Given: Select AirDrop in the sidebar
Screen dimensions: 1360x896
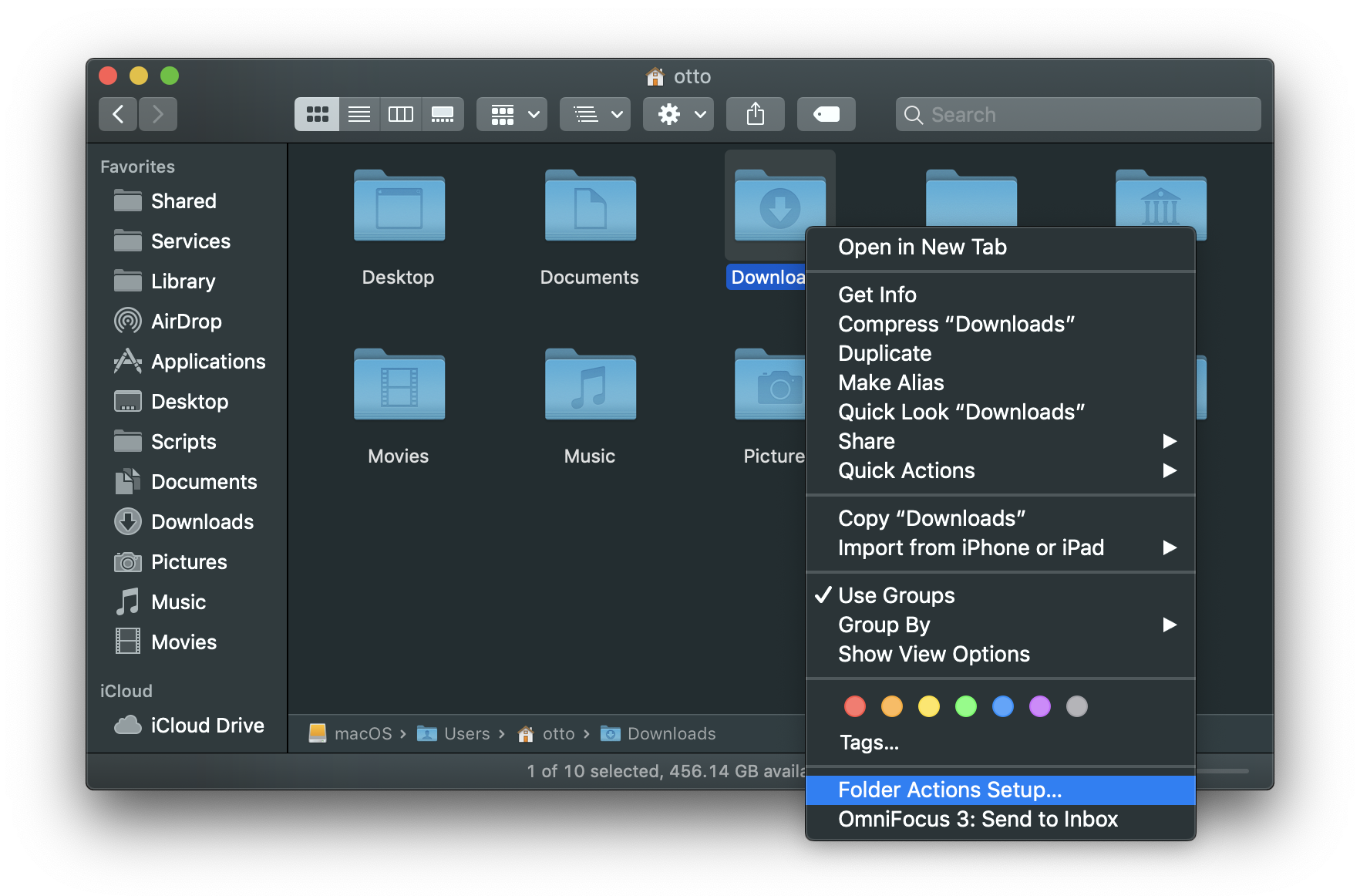Looking at the screenshot, I should [x=187, y=321].
